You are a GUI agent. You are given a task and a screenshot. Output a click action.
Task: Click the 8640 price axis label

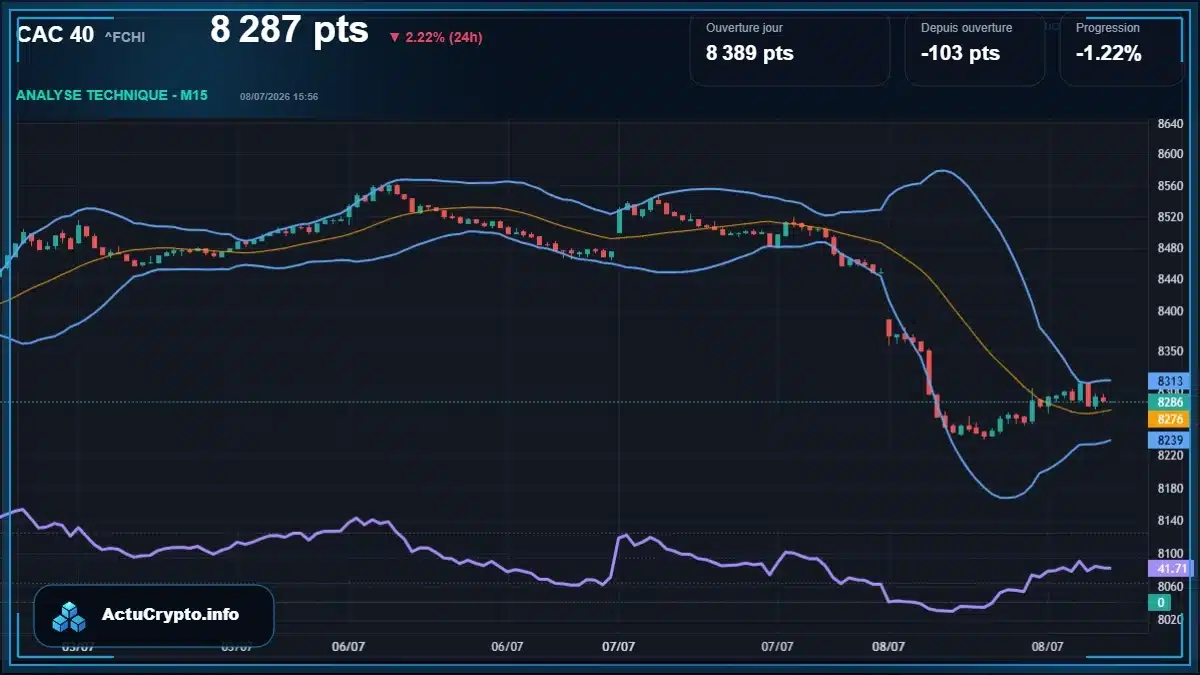[1169, 124]
